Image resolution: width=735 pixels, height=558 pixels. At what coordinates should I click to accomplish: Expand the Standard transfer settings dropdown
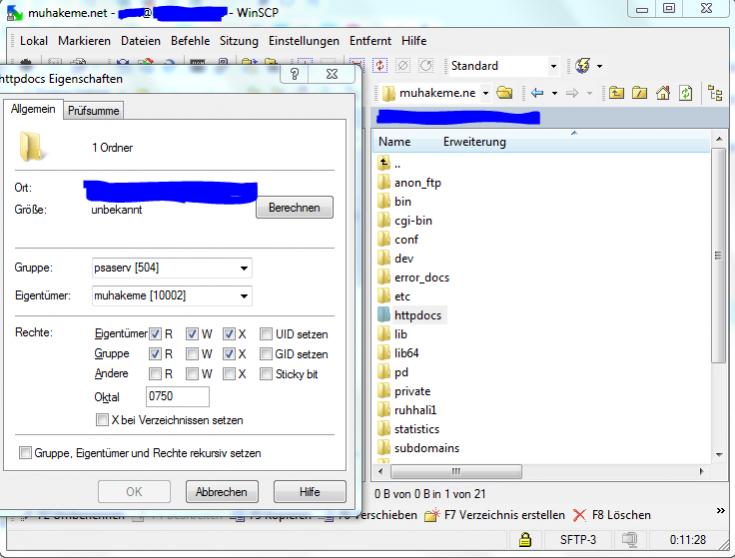554,66
